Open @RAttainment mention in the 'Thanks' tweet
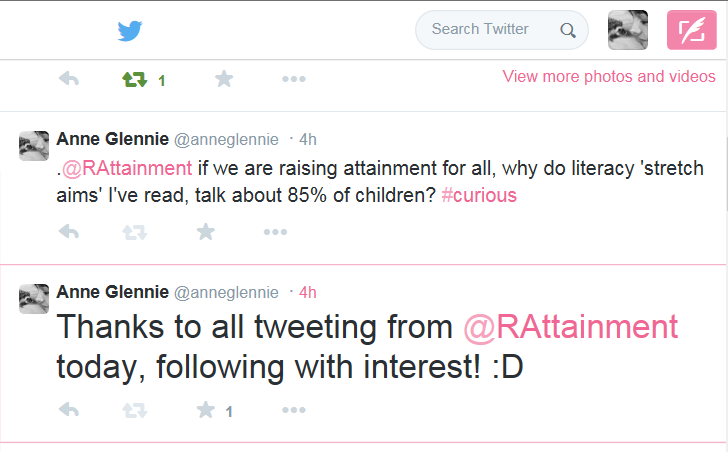The height and width of the screenshot is (452, 728). point(571,327)
